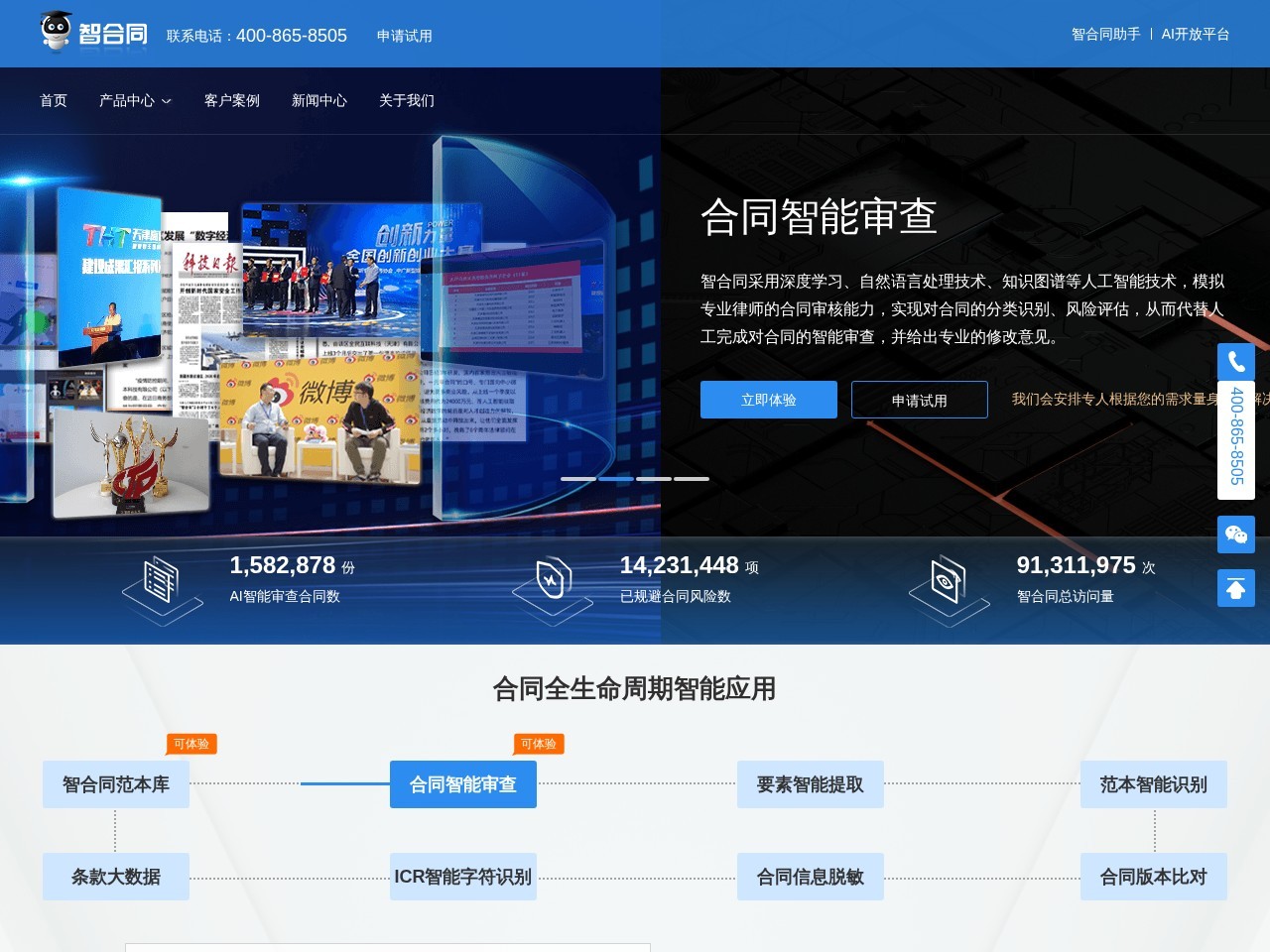Go to 首页 in the navigation
This screenshot has width=1270, height=952.
[54, 100]
